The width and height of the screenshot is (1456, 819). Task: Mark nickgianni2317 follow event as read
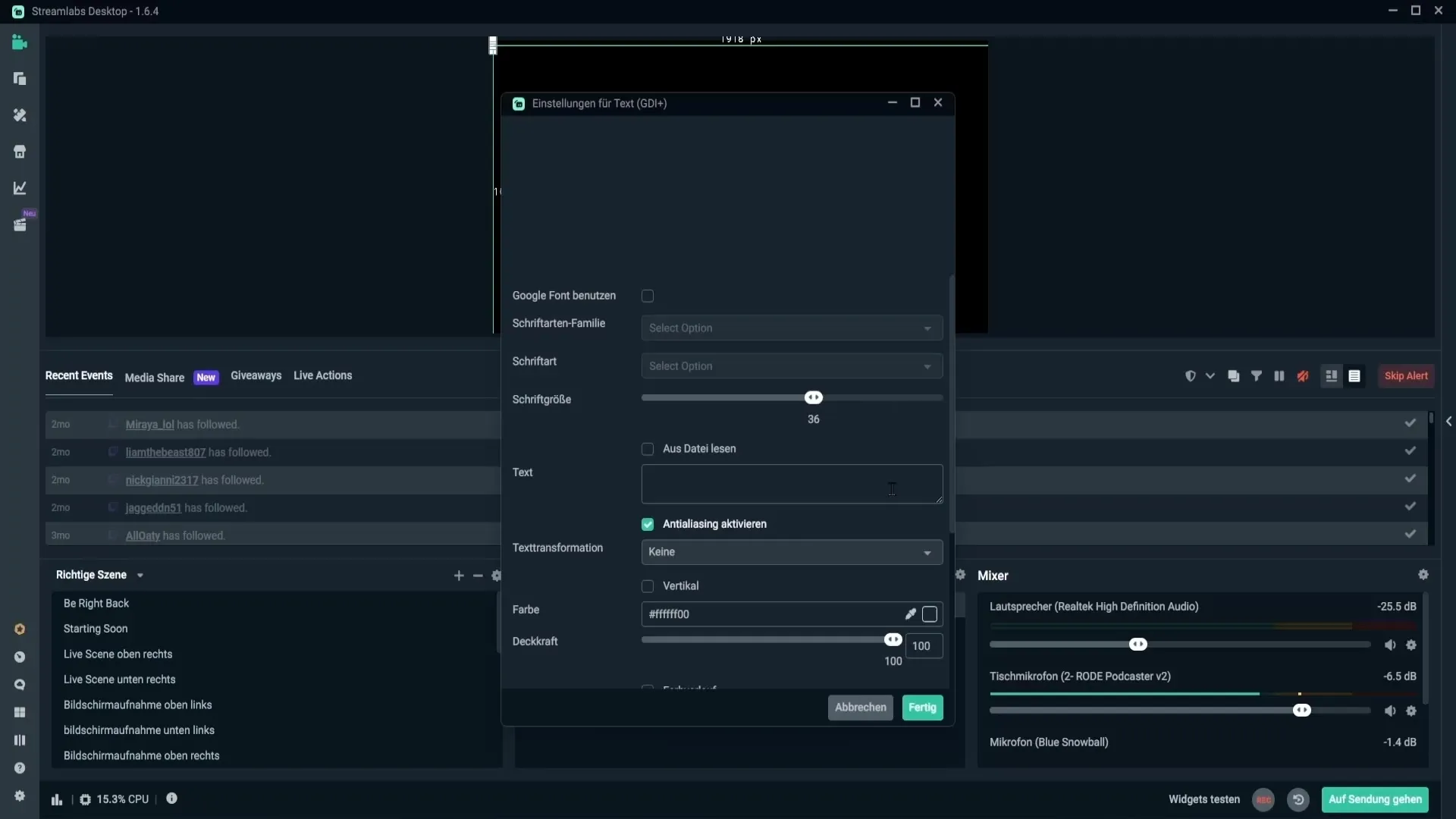coord(1410,479)
